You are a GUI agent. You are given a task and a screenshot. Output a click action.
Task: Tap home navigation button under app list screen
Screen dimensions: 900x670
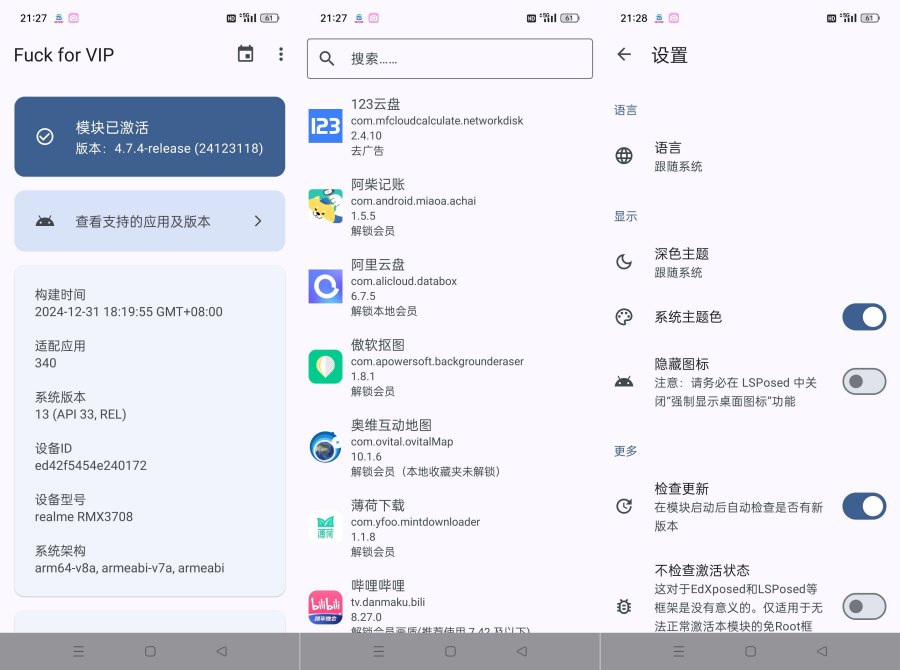pyautogui.click(x=451, y=651)
